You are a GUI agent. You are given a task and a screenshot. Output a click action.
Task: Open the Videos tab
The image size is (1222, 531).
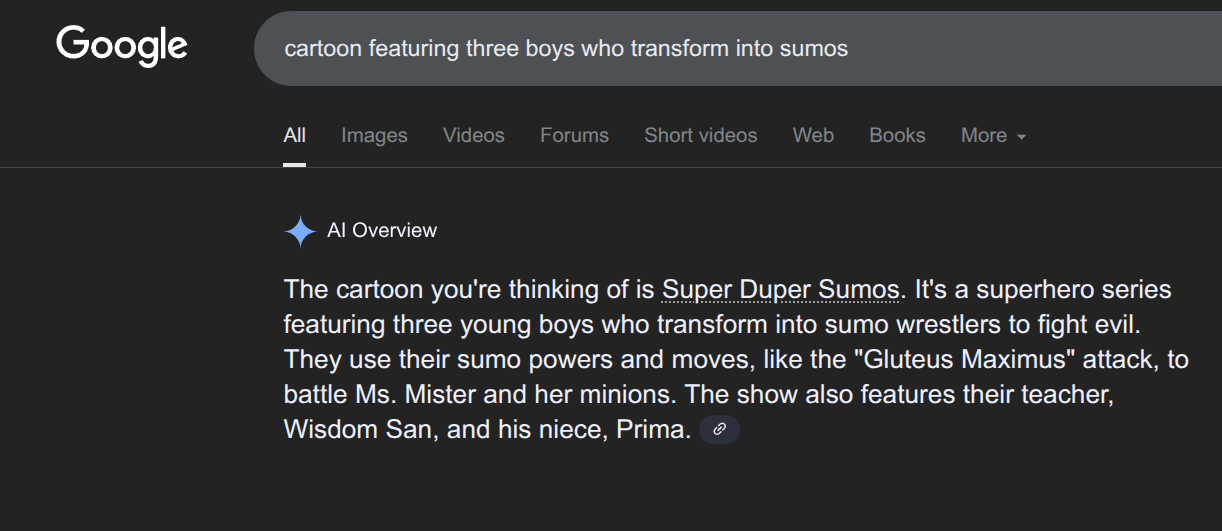(474, 135)
